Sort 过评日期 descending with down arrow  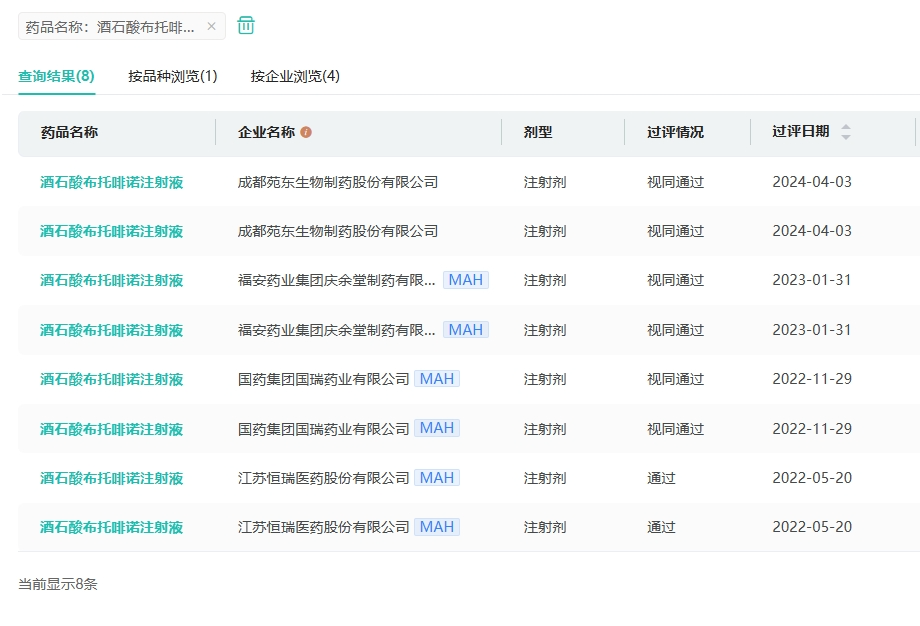(x=846, y=137)
